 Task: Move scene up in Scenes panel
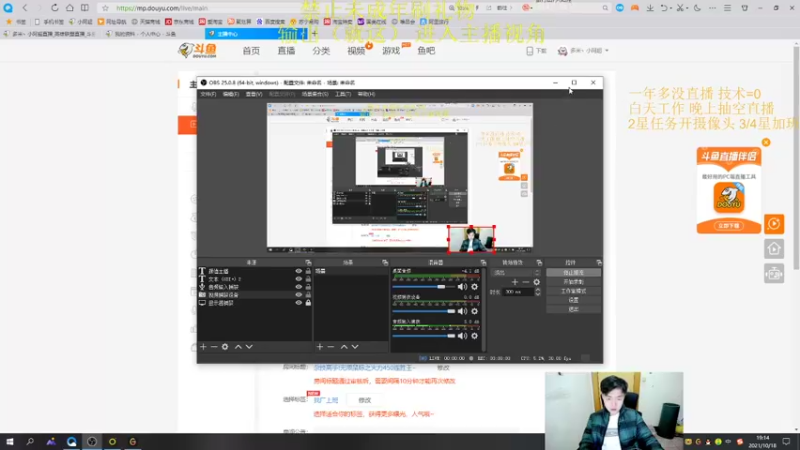(x=344, y=347)
